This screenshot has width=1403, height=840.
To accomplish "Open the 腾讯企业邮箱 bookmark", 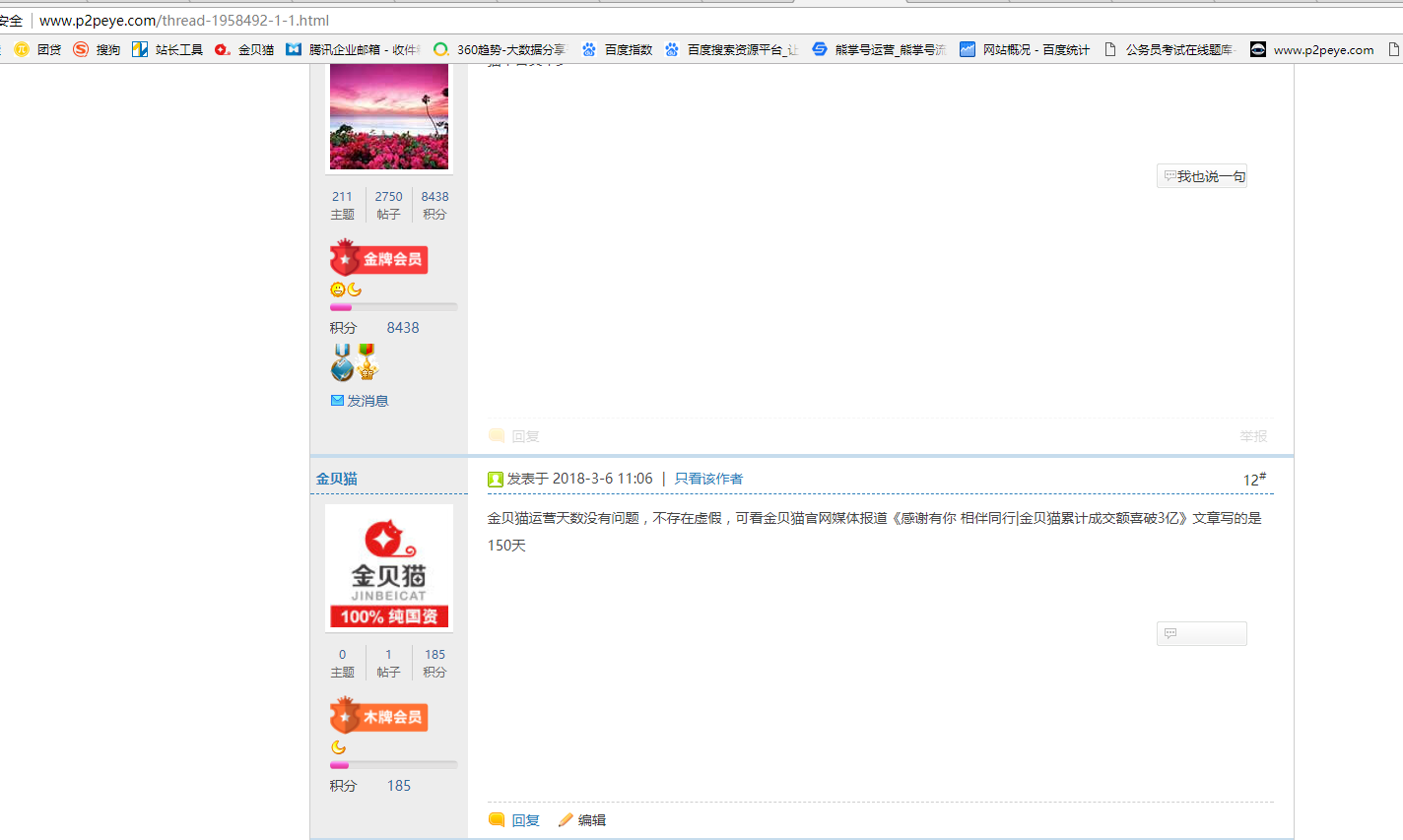I will [x=353, y=49].
